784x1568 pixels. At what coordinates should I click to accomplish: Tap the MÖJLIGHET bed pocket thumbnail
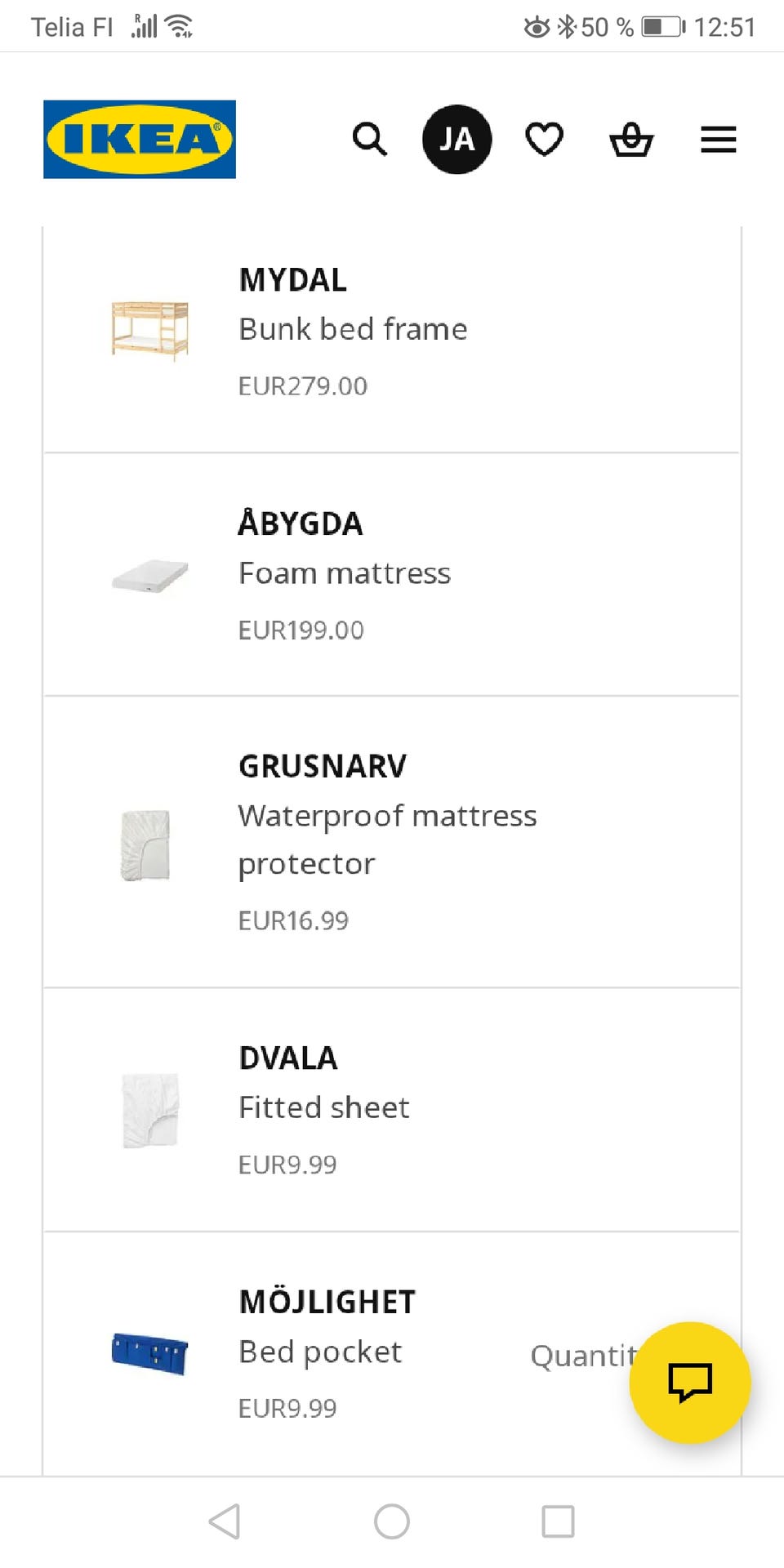pos(150,1352)
